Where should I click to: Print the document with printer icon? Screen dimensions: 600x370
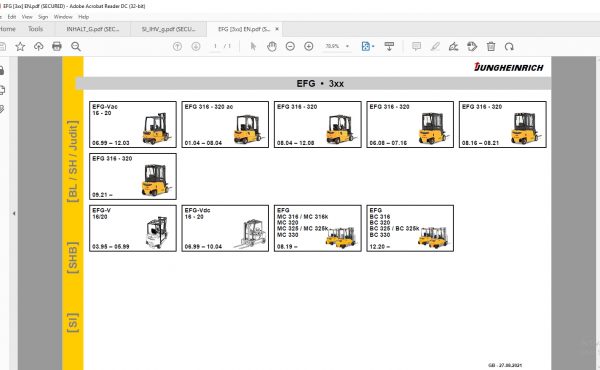coord(57,47)
